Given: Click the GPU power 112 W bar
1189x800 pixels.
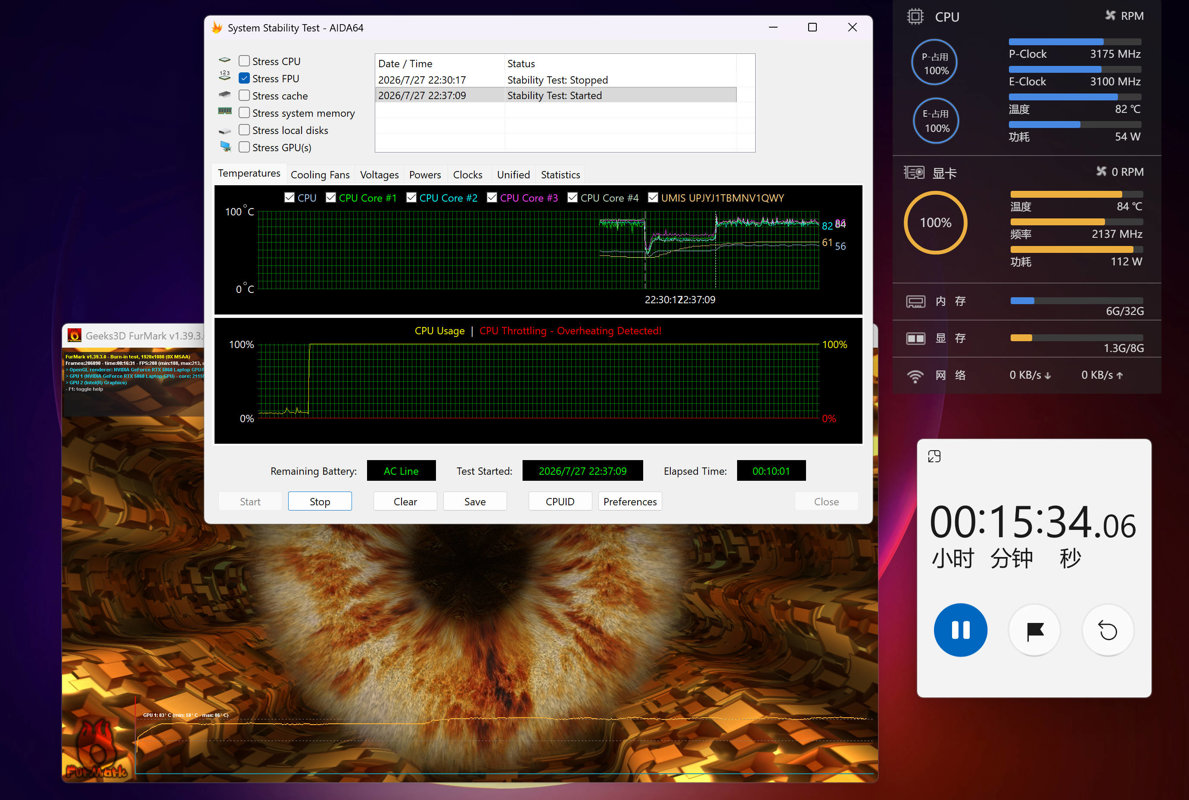Looking at the screenshot, I should click(x=1076, y=249).
